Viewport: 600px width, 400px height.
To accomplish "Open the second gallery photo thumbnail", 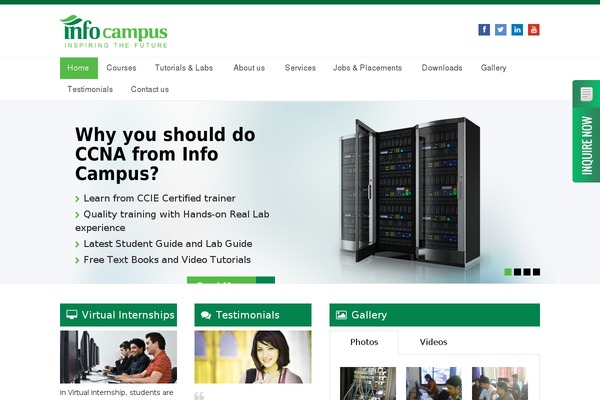I will (434, 383).
